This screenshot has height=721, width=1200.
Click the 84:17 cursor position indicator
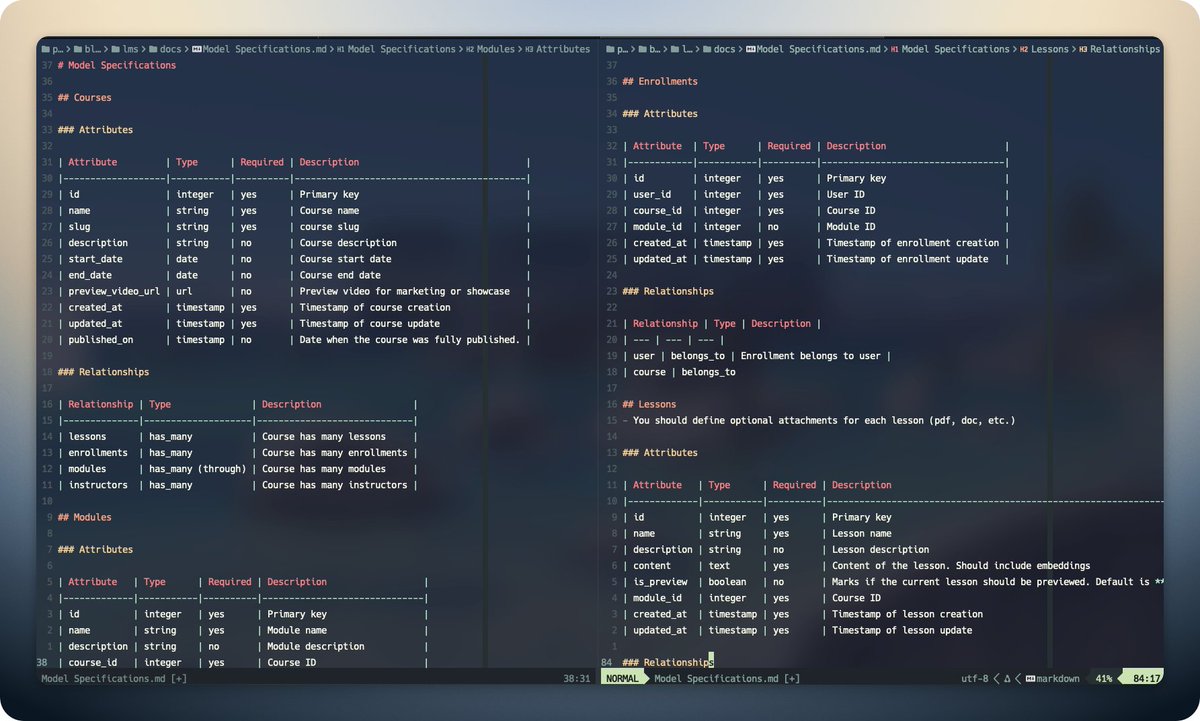pos(1146,678)
